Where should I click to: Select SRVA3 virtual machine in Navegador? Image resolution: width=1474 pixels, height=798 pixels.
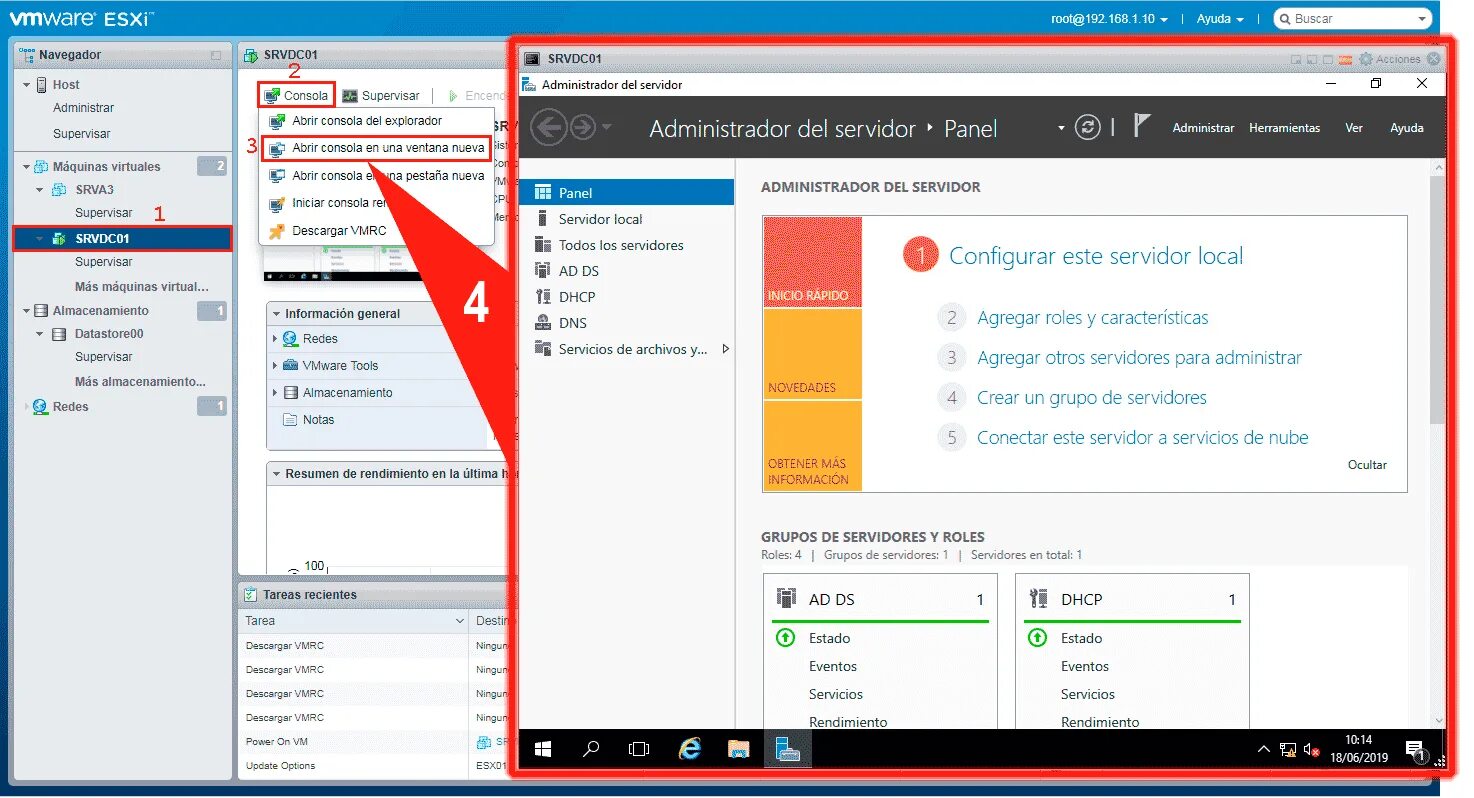pos(95,190)
